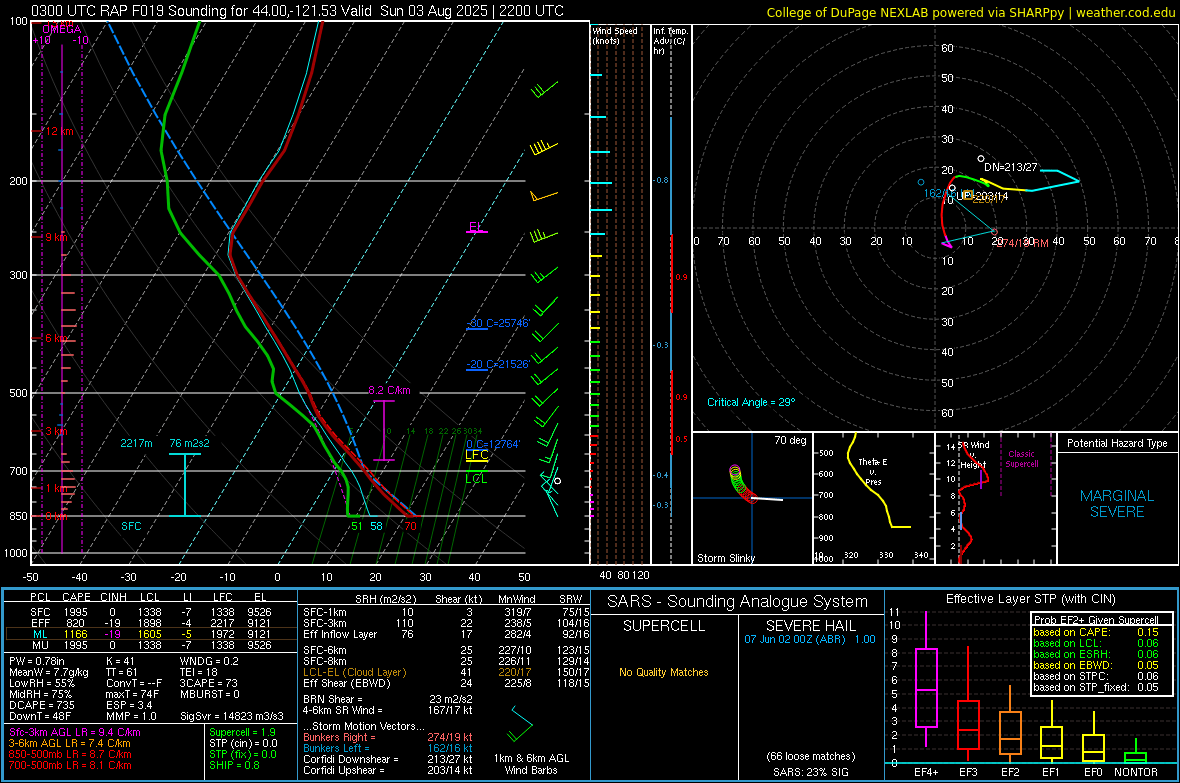
Task: Click the 'based on CAPE: 0.15' probability line
Action: coord(1096,632)
